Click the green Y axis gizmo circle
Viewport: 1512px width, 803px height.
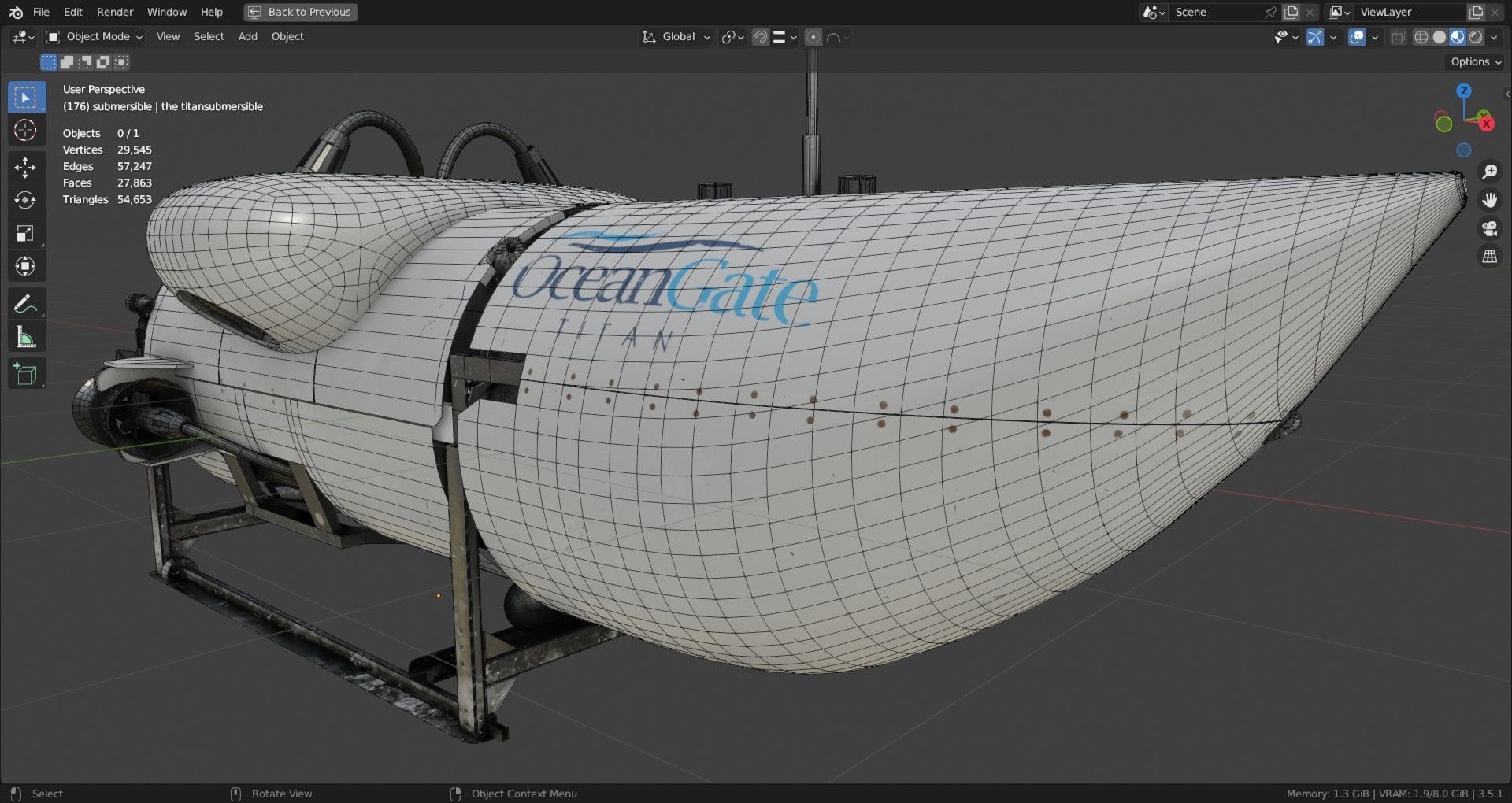tap(1443, 124)
